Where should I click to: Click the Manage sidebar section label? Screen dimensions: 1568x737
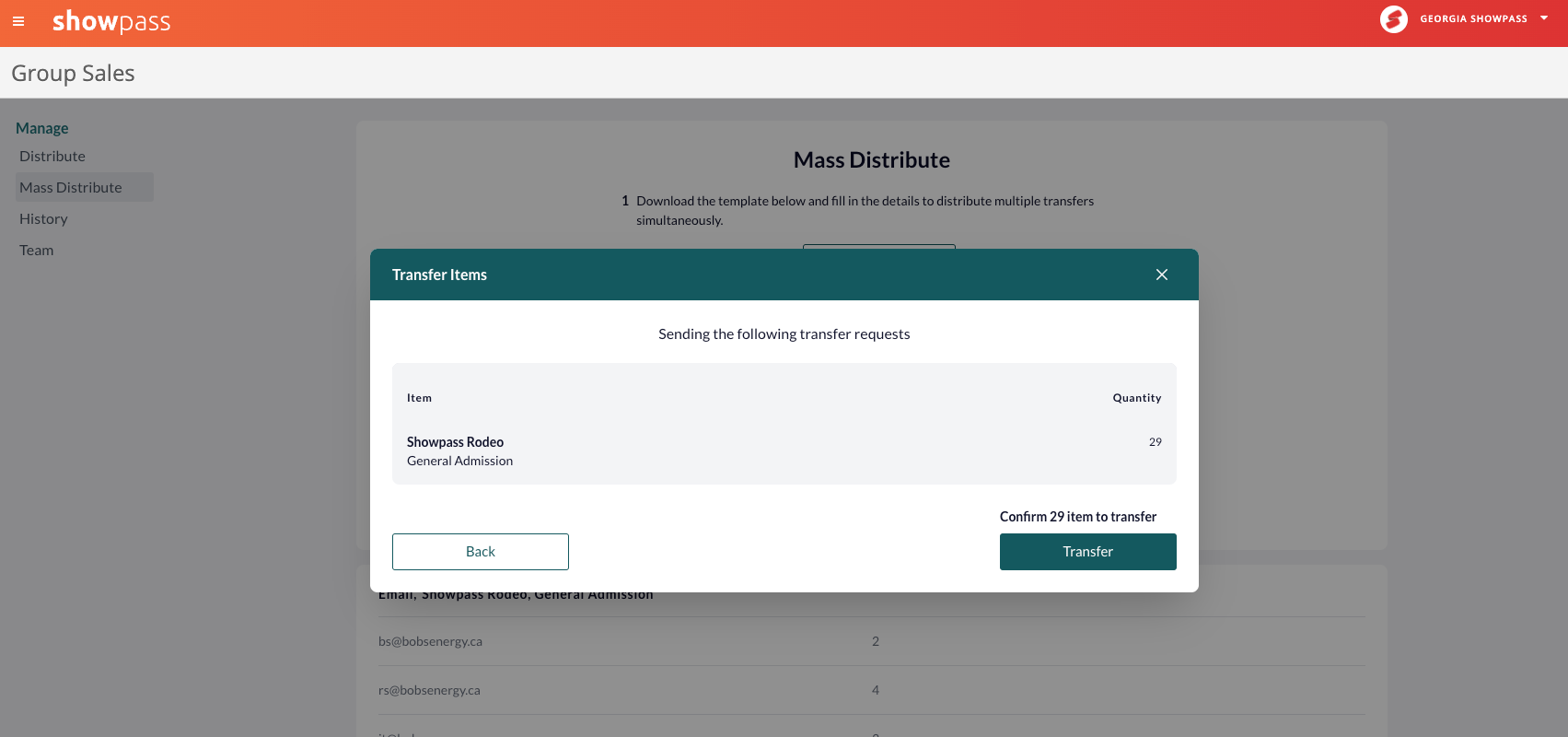(x=42, y=128)
